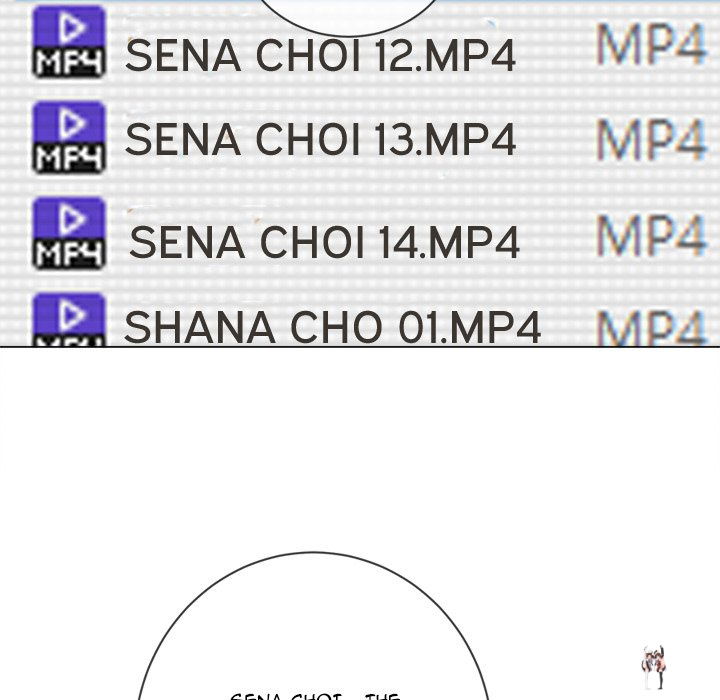Select the SHANA CHO 01 file icon

pyautogui.click(x=68, y=319)
